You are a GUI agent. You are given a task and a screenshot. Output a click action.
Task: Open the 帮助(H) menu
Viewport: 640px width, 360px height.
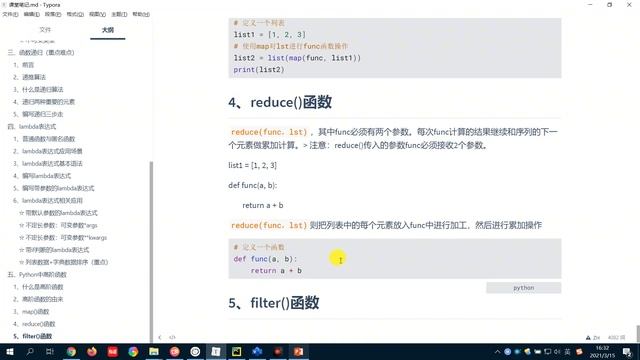pos(141,14)
